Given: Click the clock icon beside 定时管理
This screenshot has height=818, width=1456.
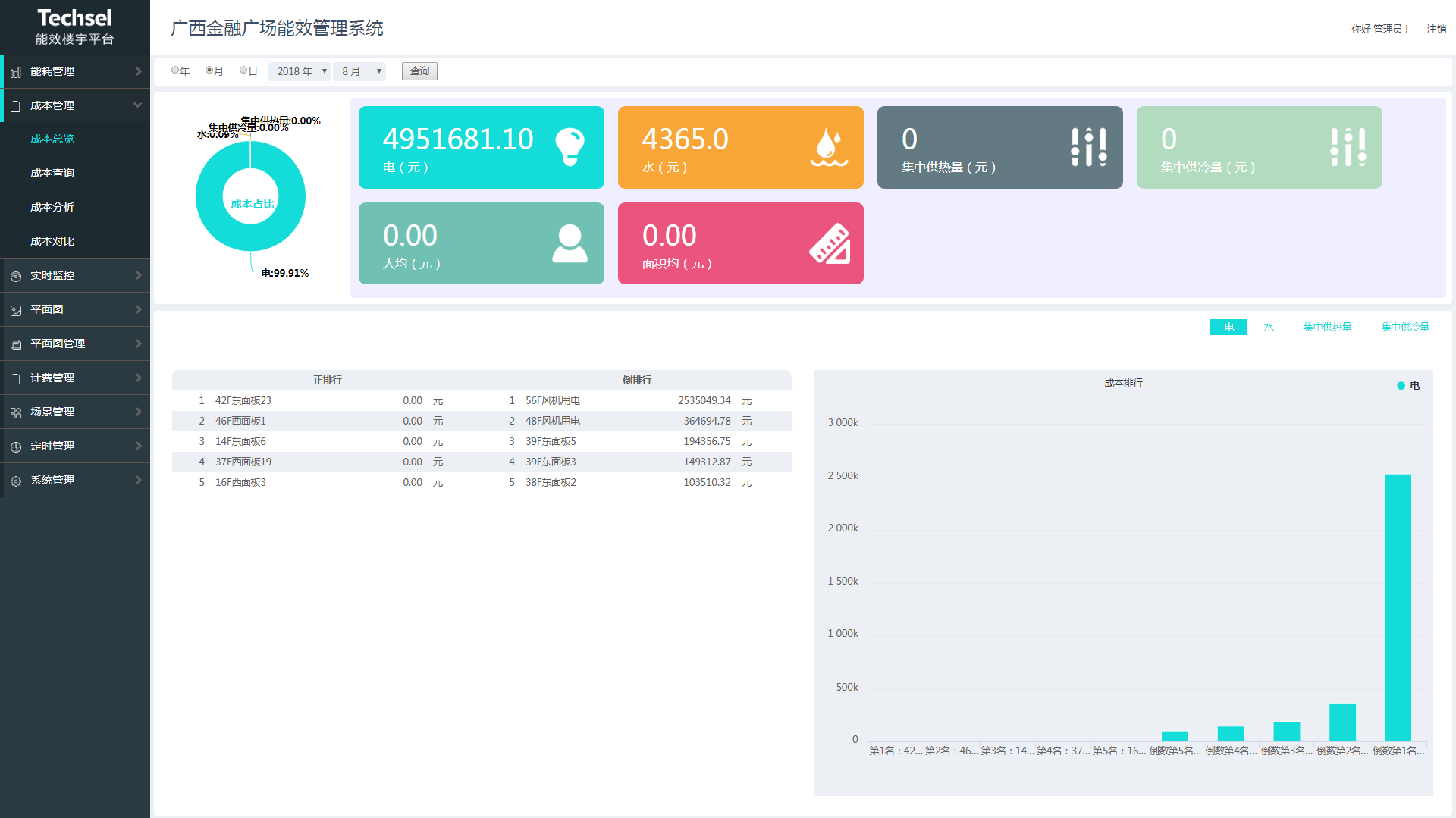Looking at the screenshot, I should coord(16,447).
